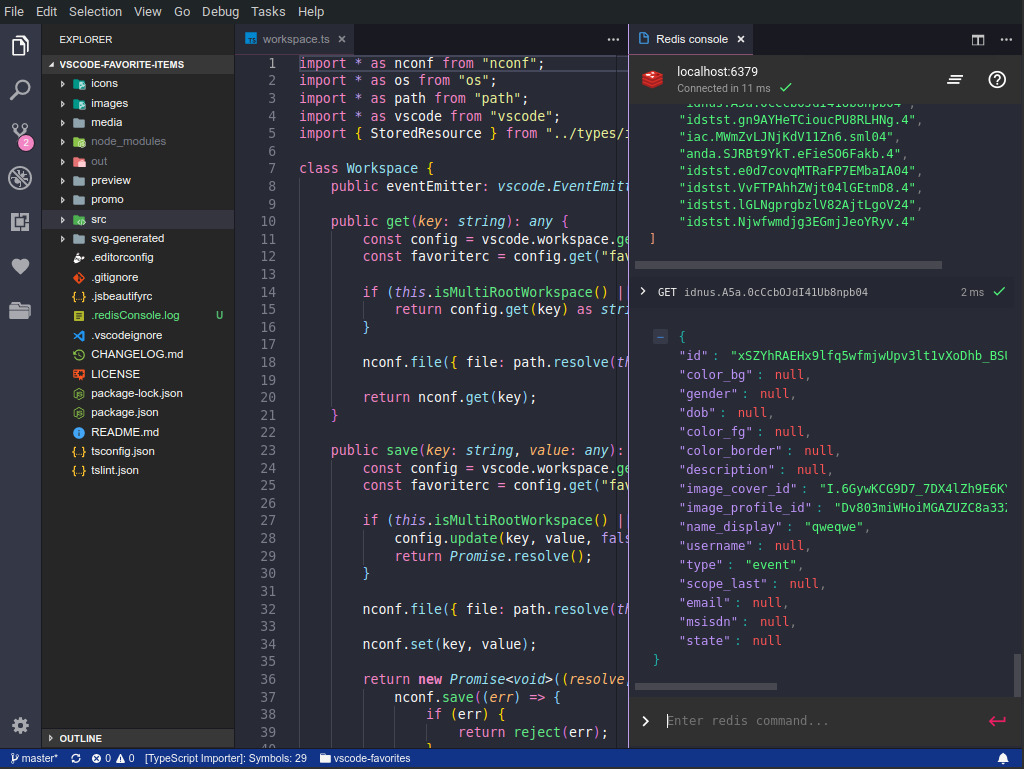Submit command with the red enter arrow
Screen dimensions: 1024x769
click(997, 721)
